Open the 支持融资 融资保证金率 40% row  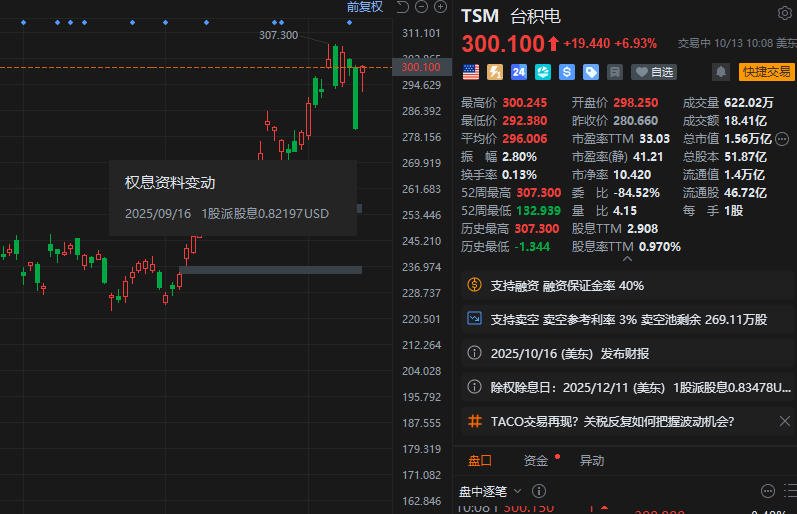628,286
